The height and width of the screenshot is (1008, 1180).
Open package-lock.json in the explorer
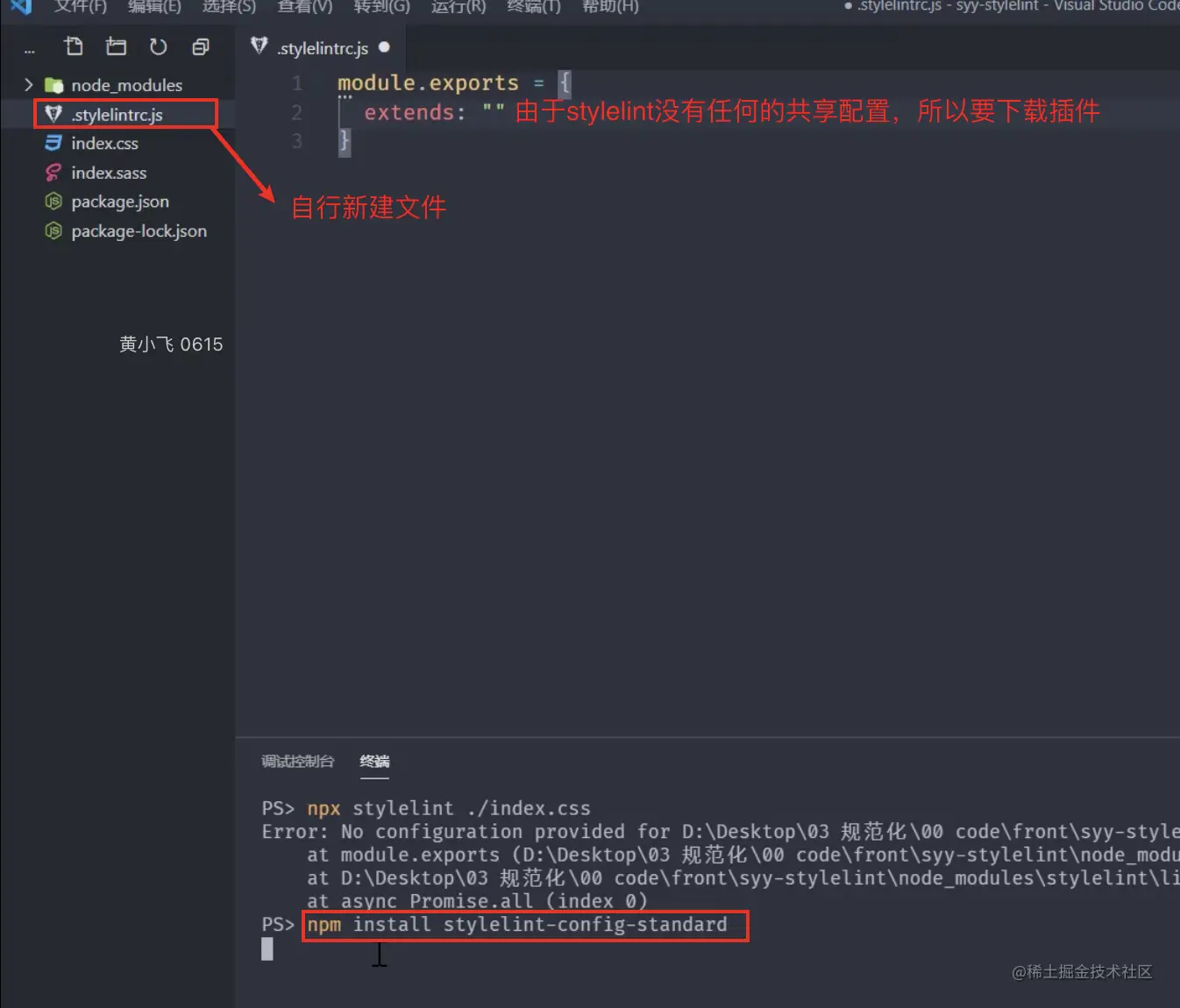click(117, 231)
